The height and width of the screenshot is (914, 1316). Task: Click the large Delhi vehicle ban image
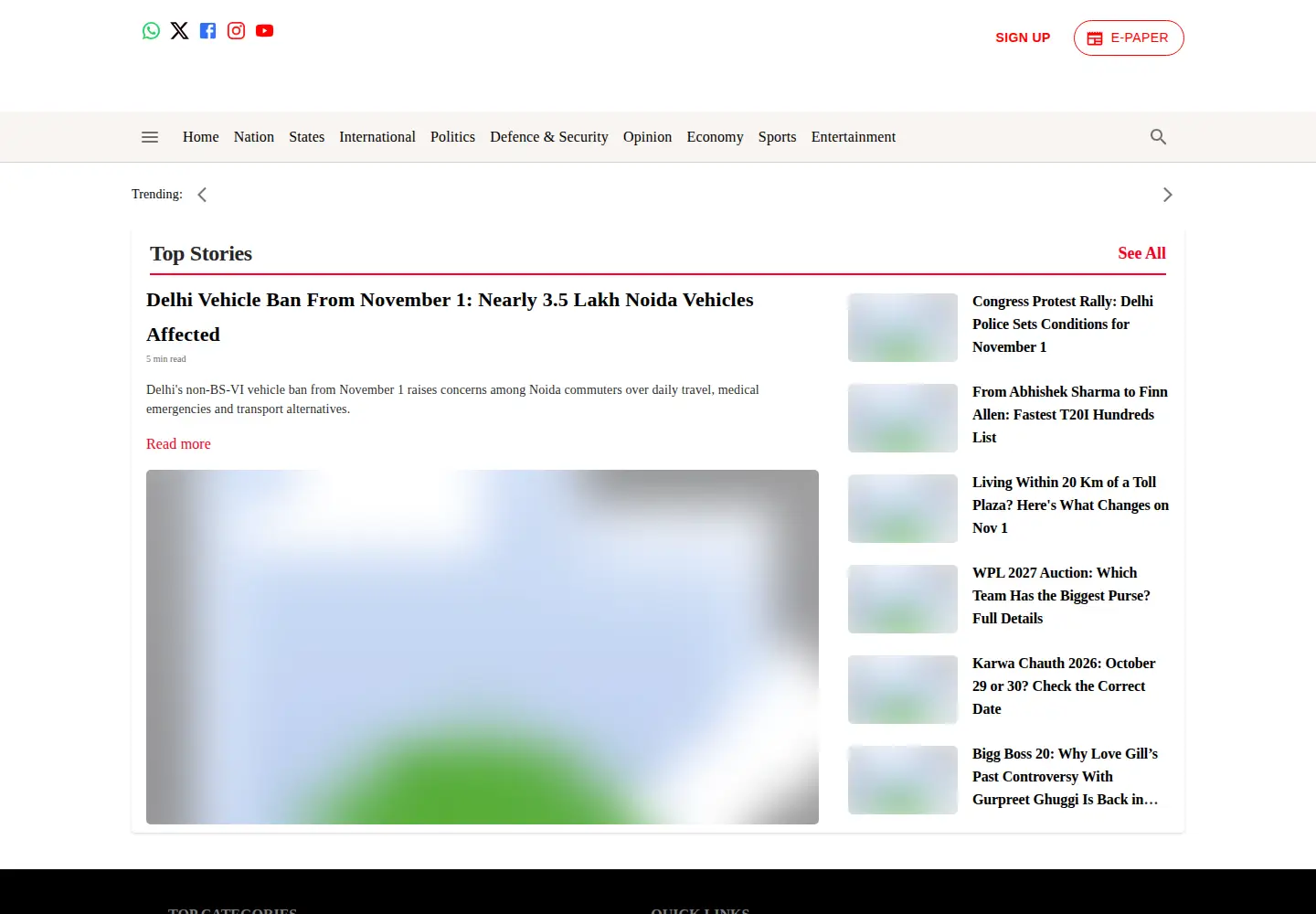(x=483, y=647)
